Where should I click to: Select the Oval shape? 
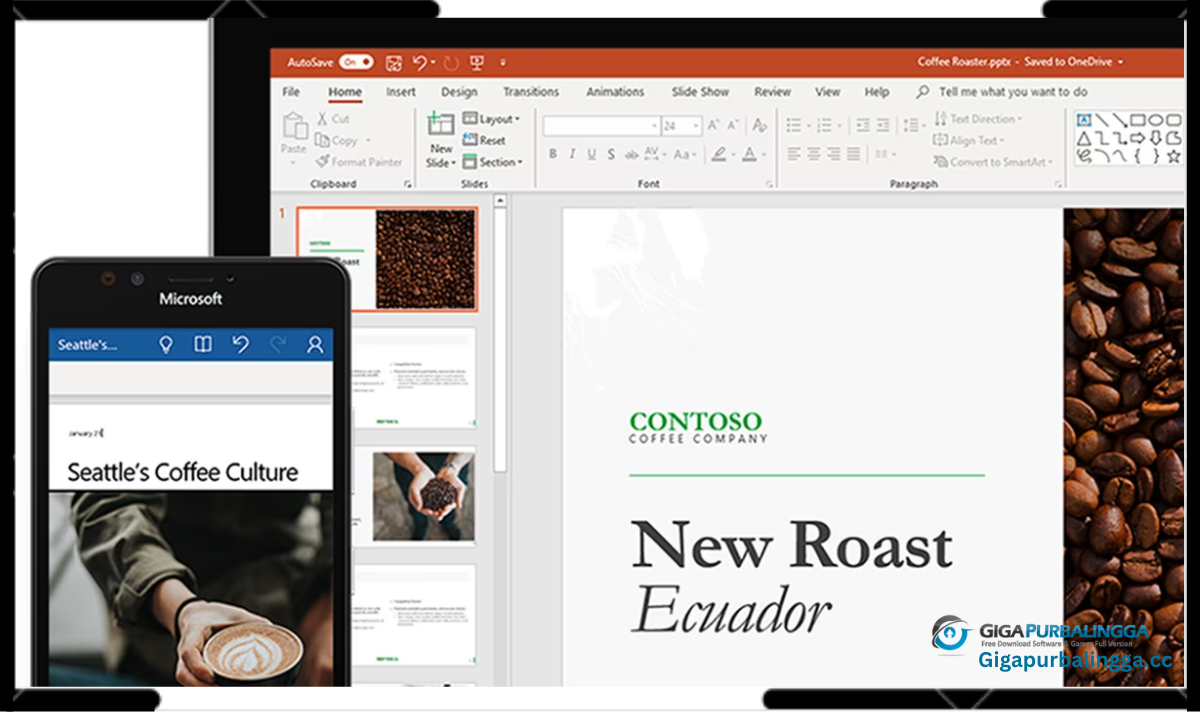click(1156, 119)
